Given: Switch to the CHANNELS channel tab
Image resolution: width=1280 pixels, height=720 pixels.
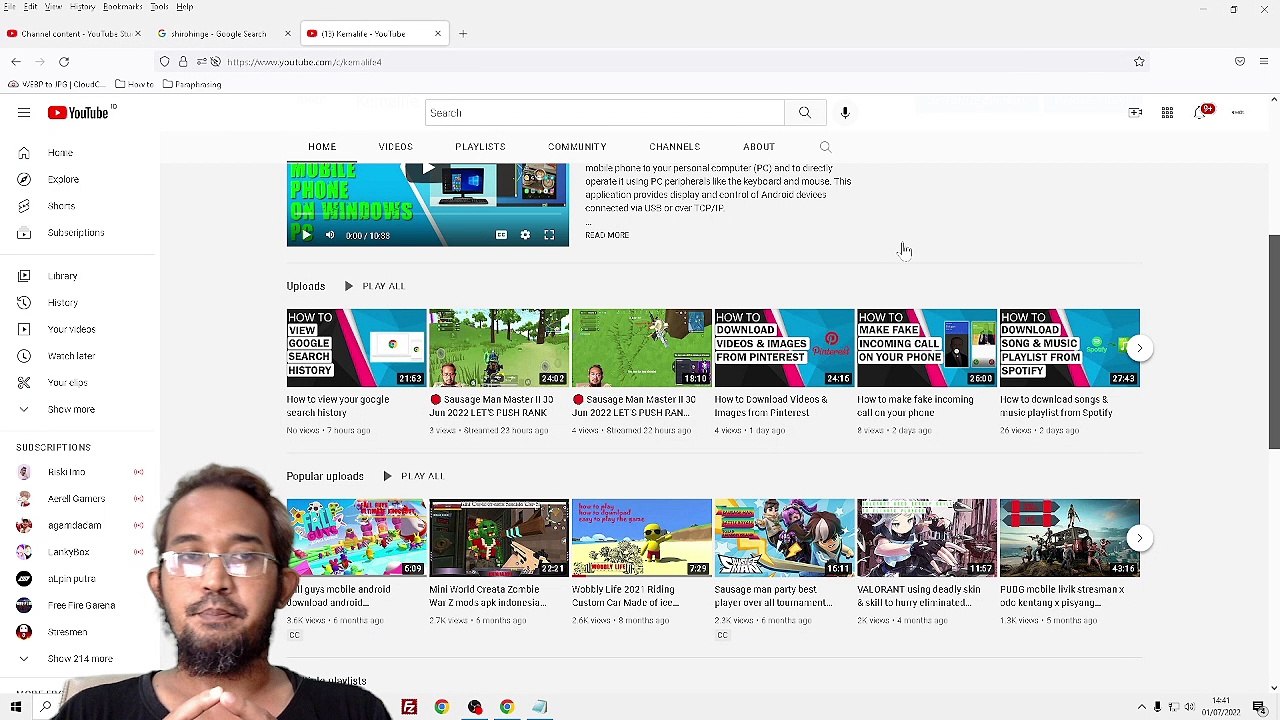Looking at the screenshot, I should (674, 147).
